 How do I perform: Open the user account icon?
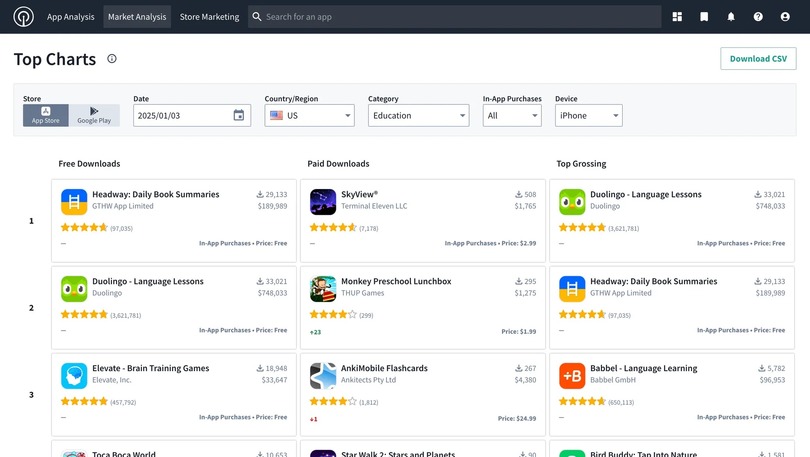click(x=785, y=17)
